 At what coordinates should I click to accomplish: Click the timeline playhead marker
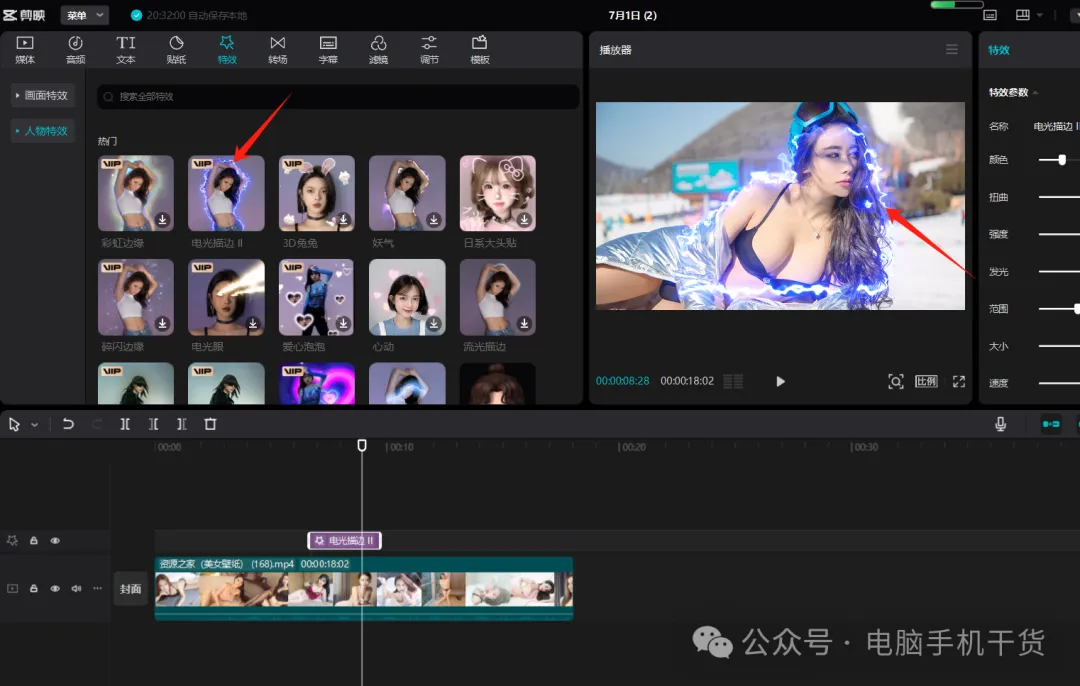click(362, 446)
